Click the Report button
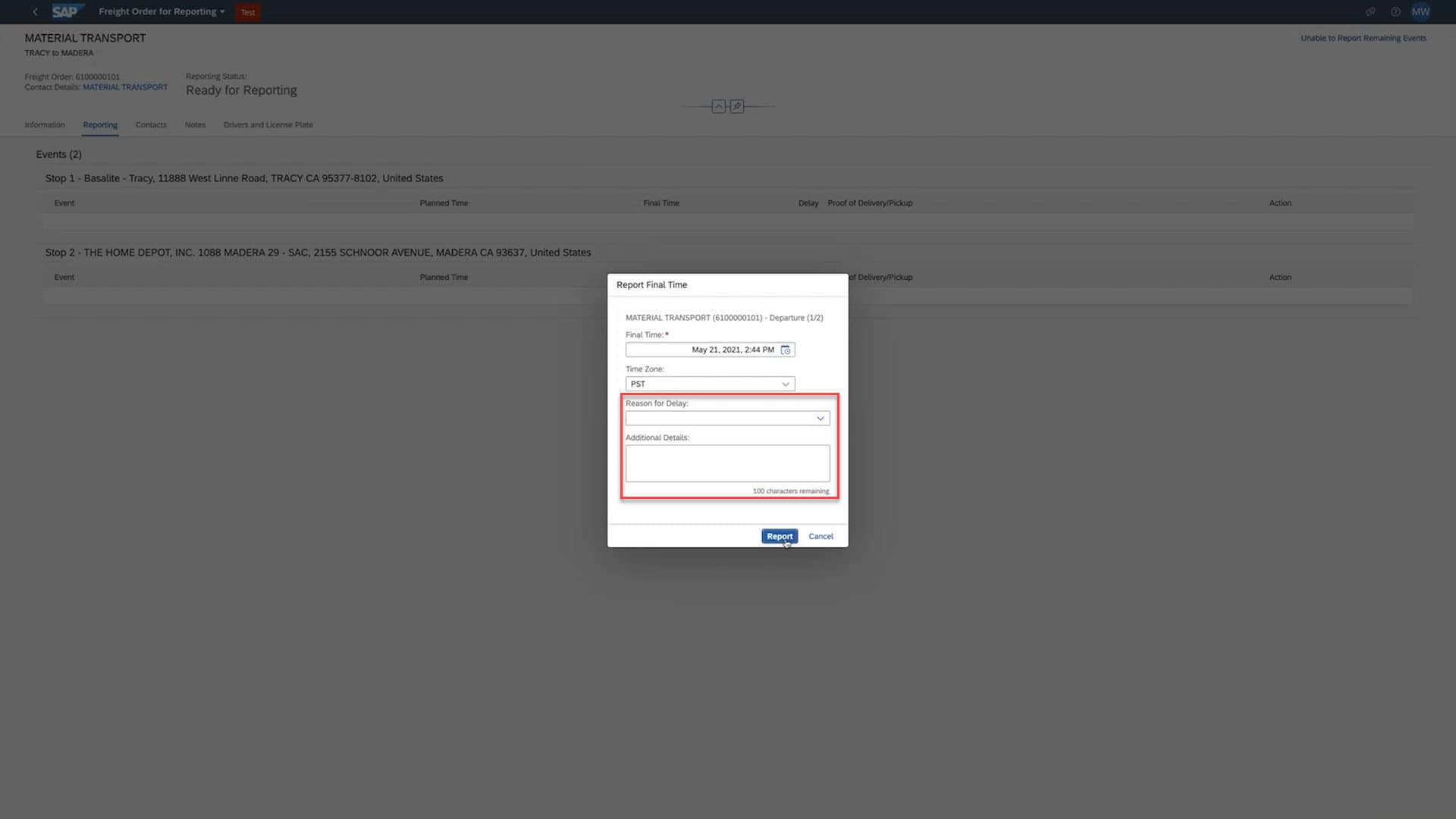This screenshot has height=819, width=1456. click(x=780, y=536)
